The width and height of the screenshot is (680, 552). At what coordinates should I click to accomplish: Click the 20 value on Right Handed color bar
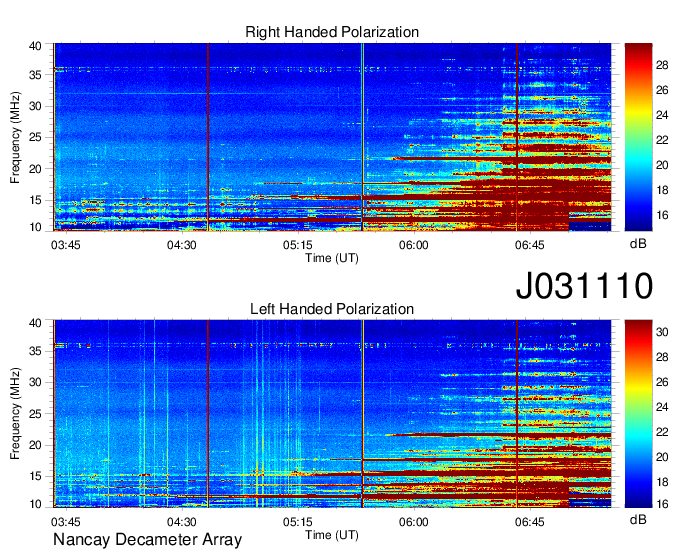[662, 165]
